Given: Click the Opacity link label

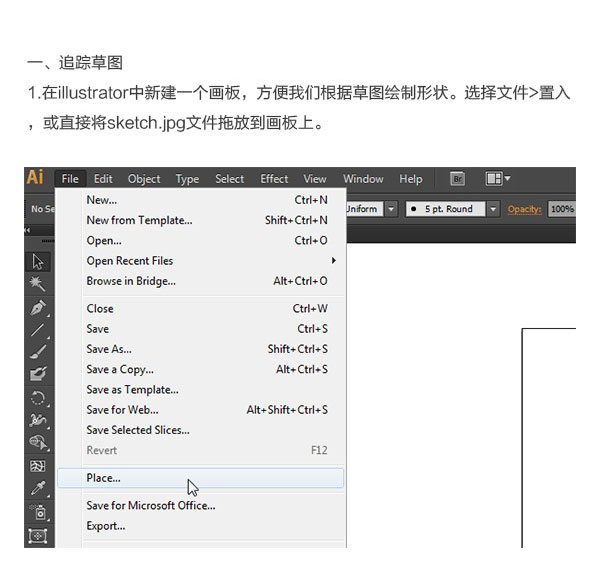Looking at the screenshot, I should click(x=525, y=209).
